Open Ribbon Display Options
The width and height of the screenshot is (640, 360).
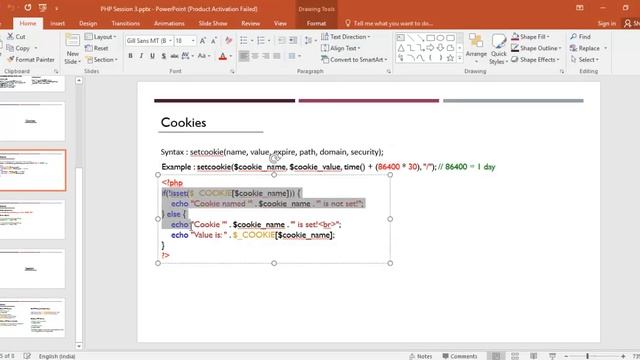[x=580, y=7]
